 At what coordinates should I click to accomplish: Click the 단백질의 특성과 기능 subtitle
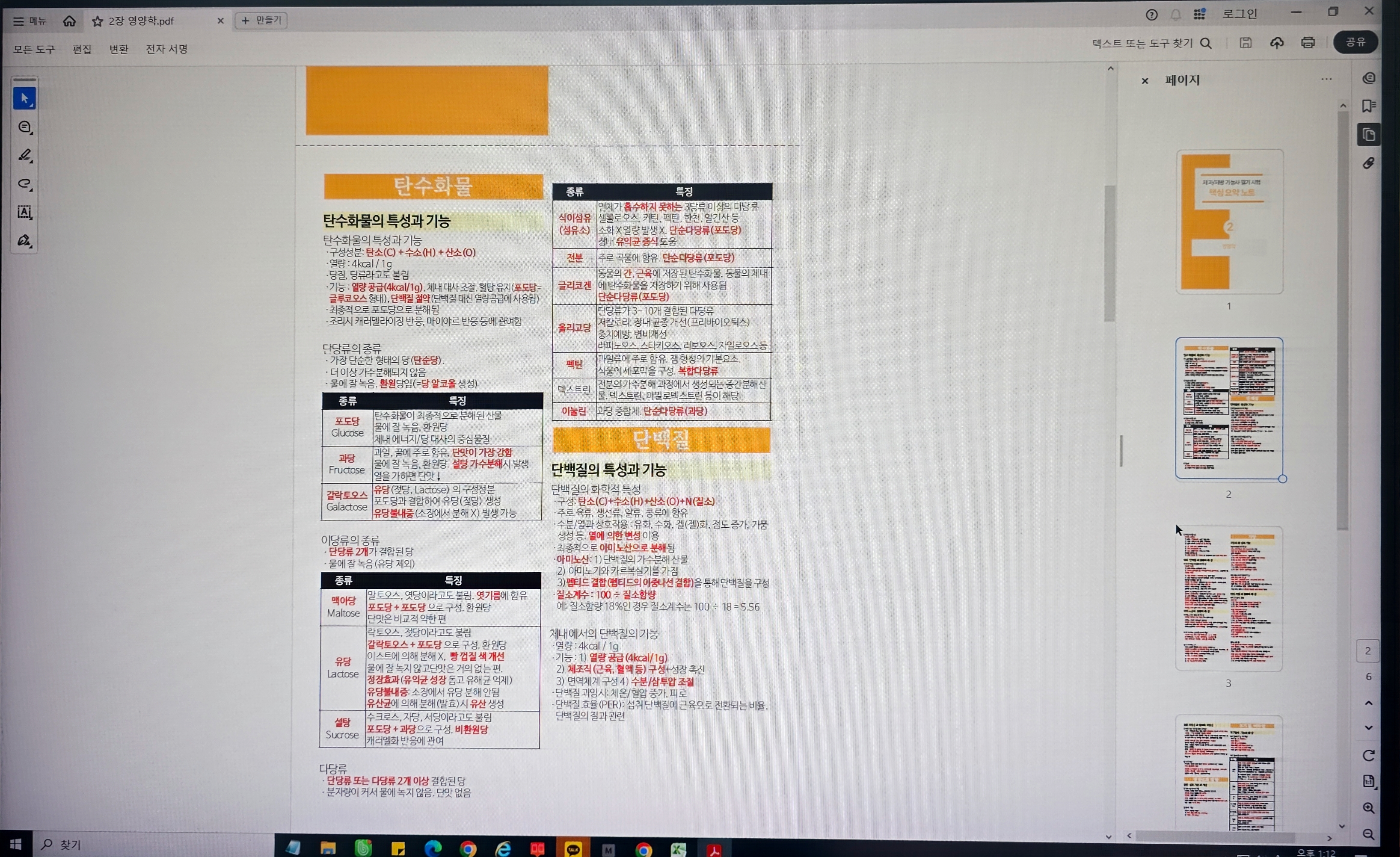pos(608,470)
